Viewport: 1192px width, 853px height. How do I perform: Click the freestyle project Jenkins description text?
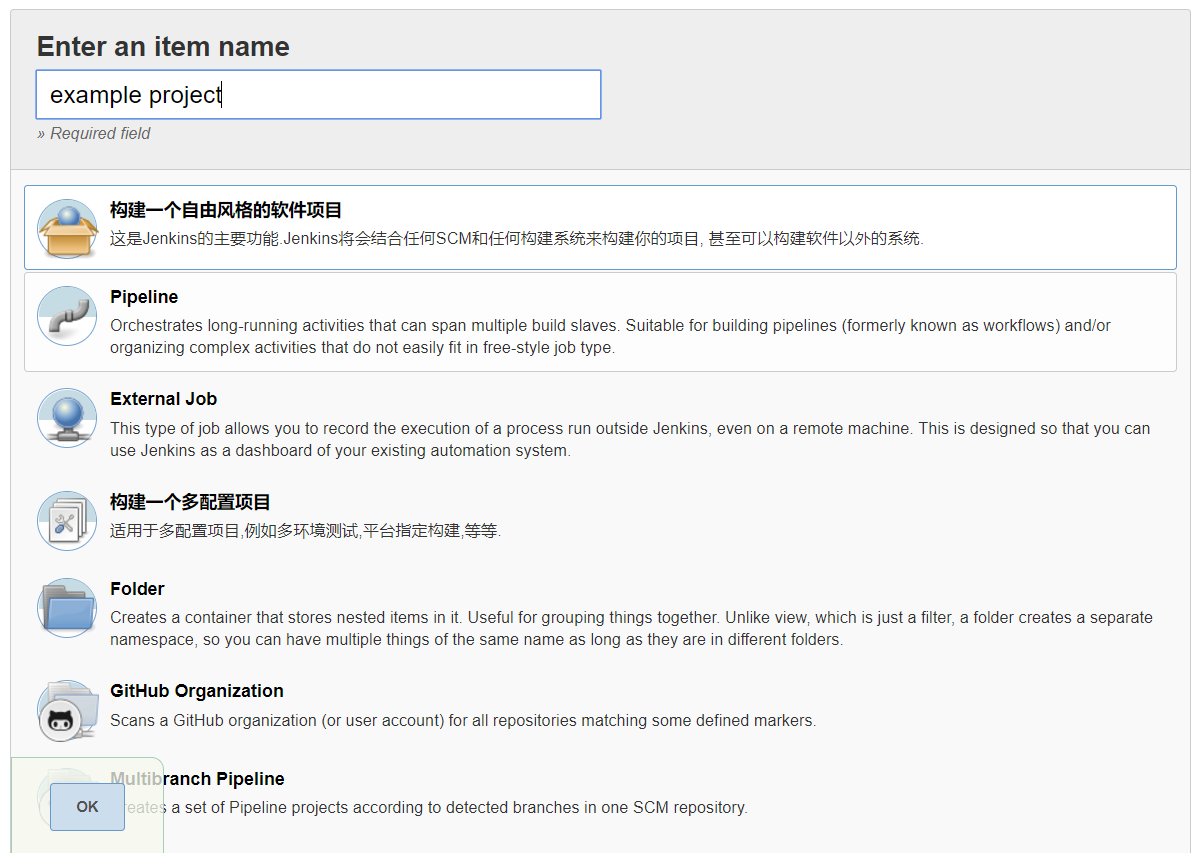pos(517,239)
